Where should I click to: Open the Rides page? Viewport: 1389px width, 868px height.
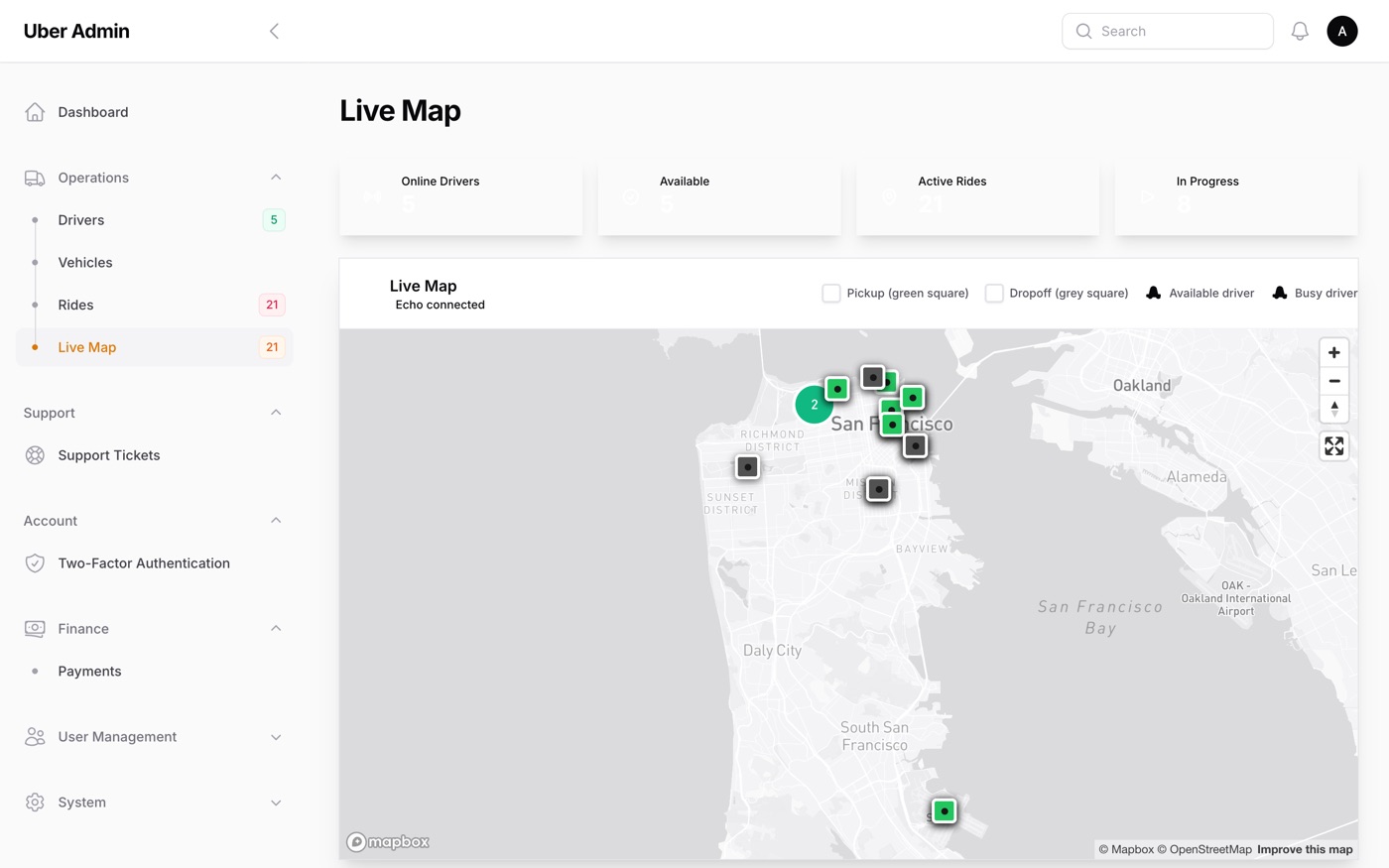155,305
